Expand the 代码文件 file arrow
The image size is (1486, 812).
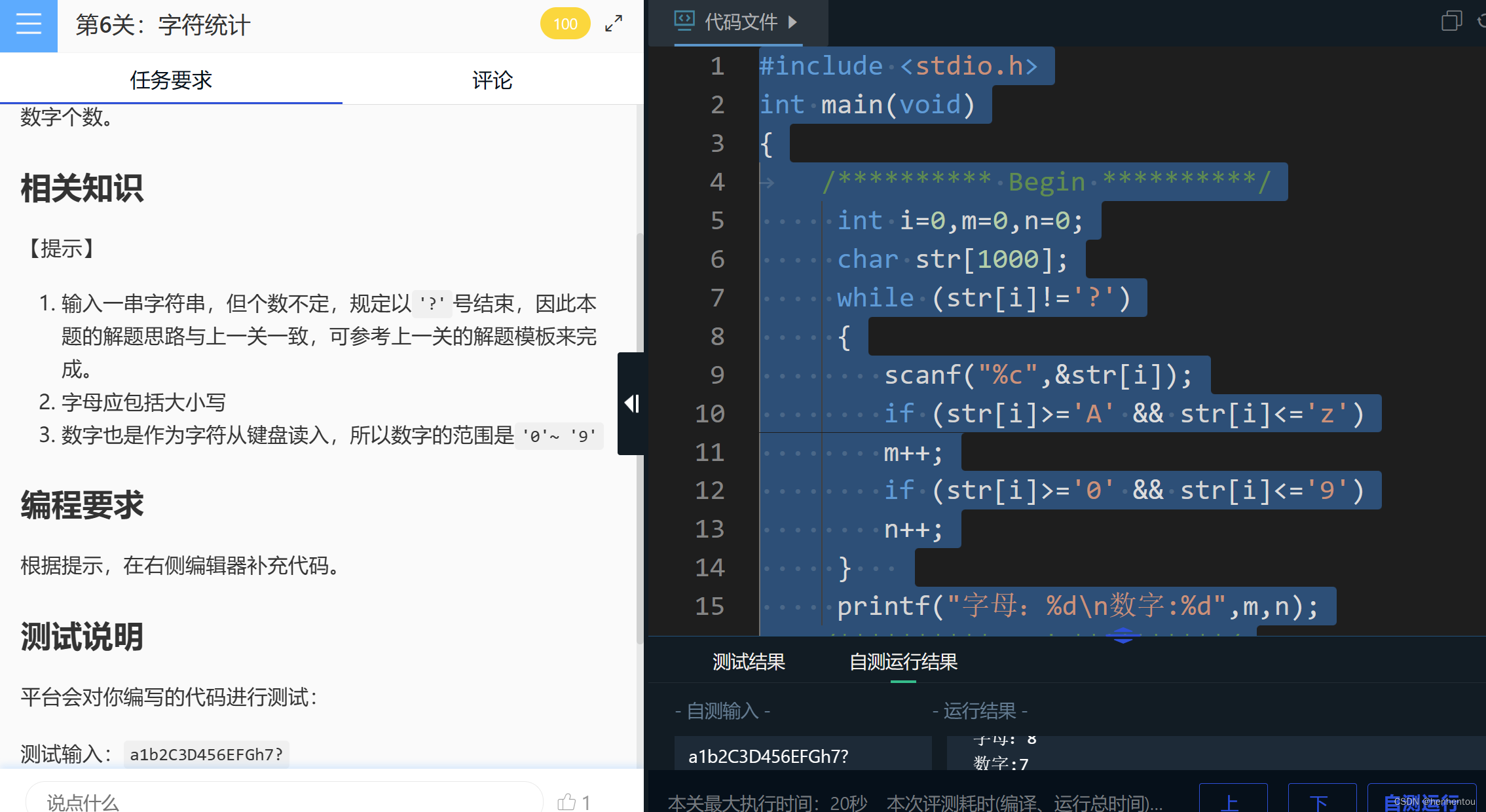pos(793,22)
